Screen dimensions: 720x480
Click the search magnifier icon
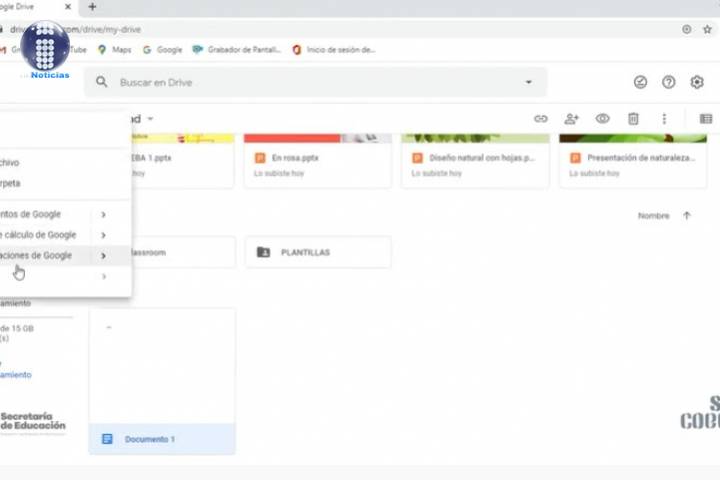[102, 82]
